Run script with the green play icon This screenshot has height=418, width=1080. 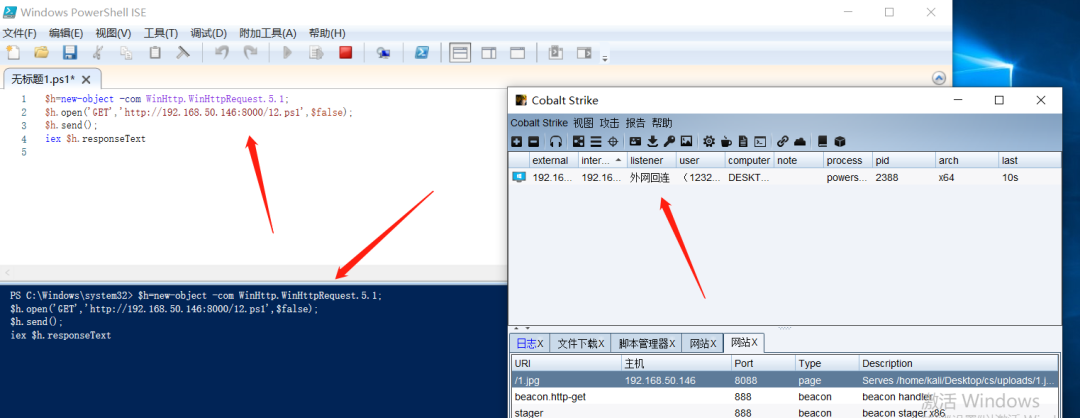pos(288,52)
